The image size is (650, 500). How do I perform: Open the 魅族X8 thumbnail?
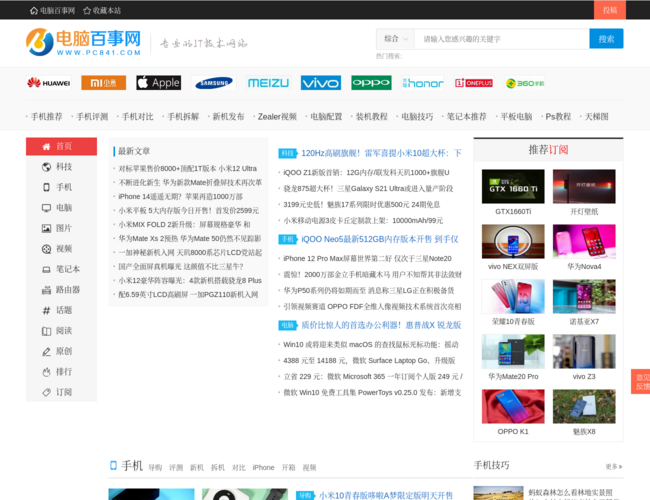point(584,406)
